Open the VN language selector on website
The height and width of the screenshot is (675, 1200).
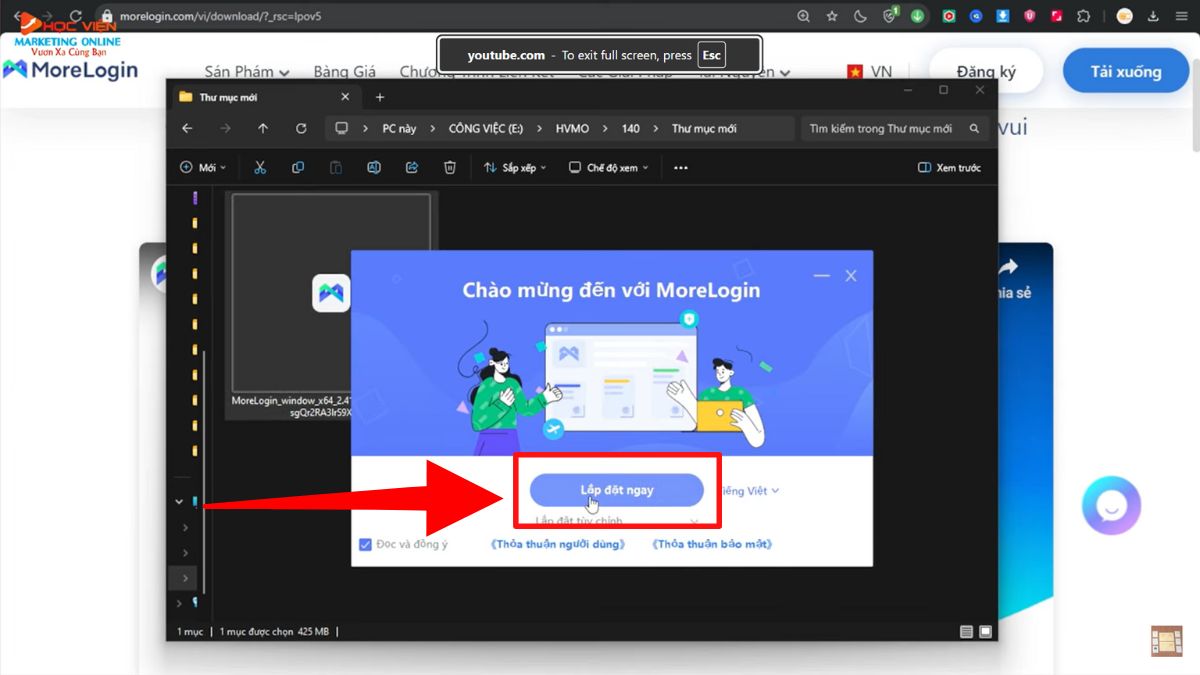[869, 72]
